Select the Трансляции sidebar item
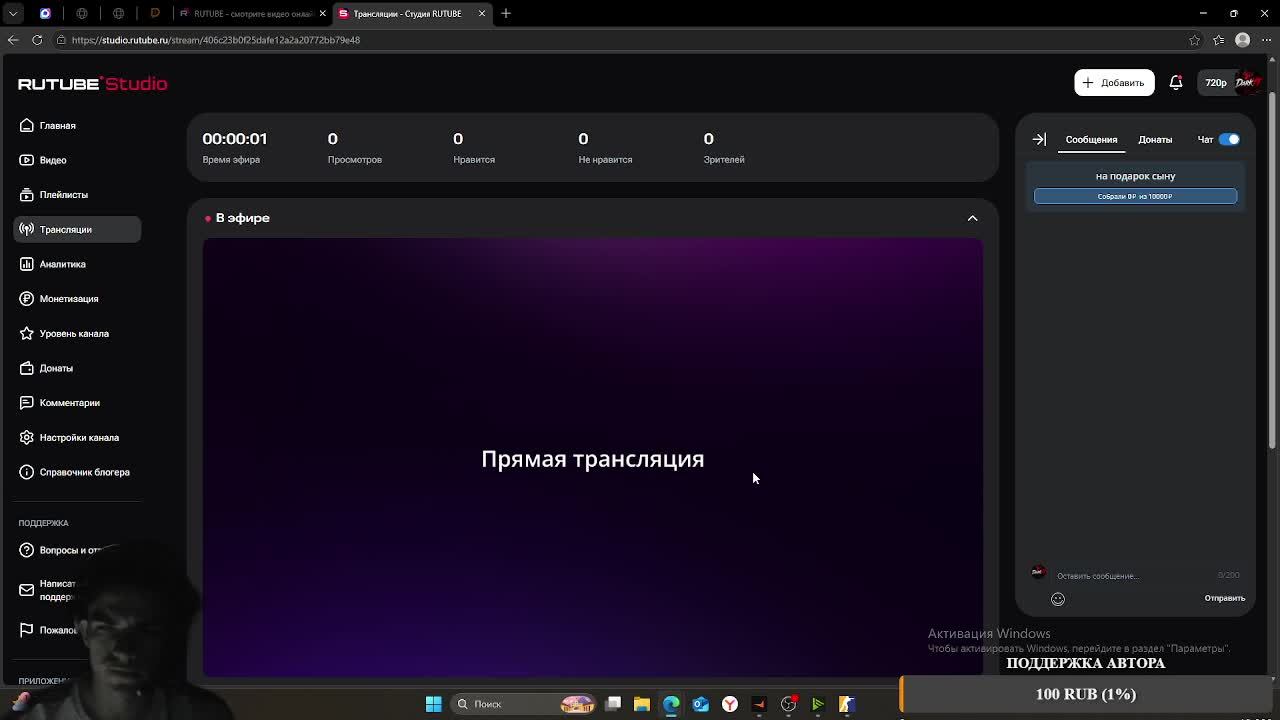This screenshot has width=1280, height=720. click(x=77, y=229)
